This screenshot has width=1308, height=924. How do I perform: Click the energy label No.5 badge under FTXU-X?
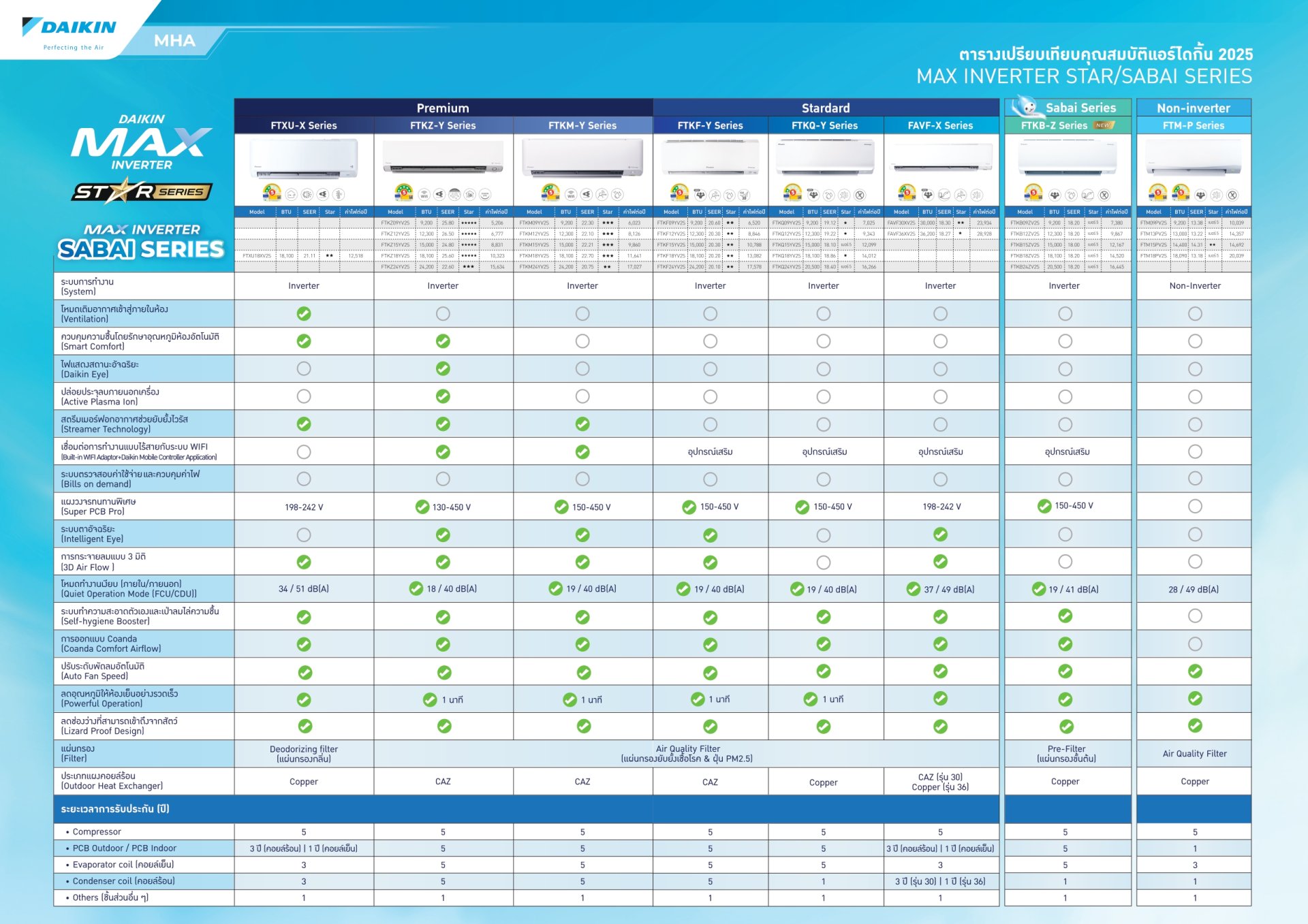click(x=272, y=193)
